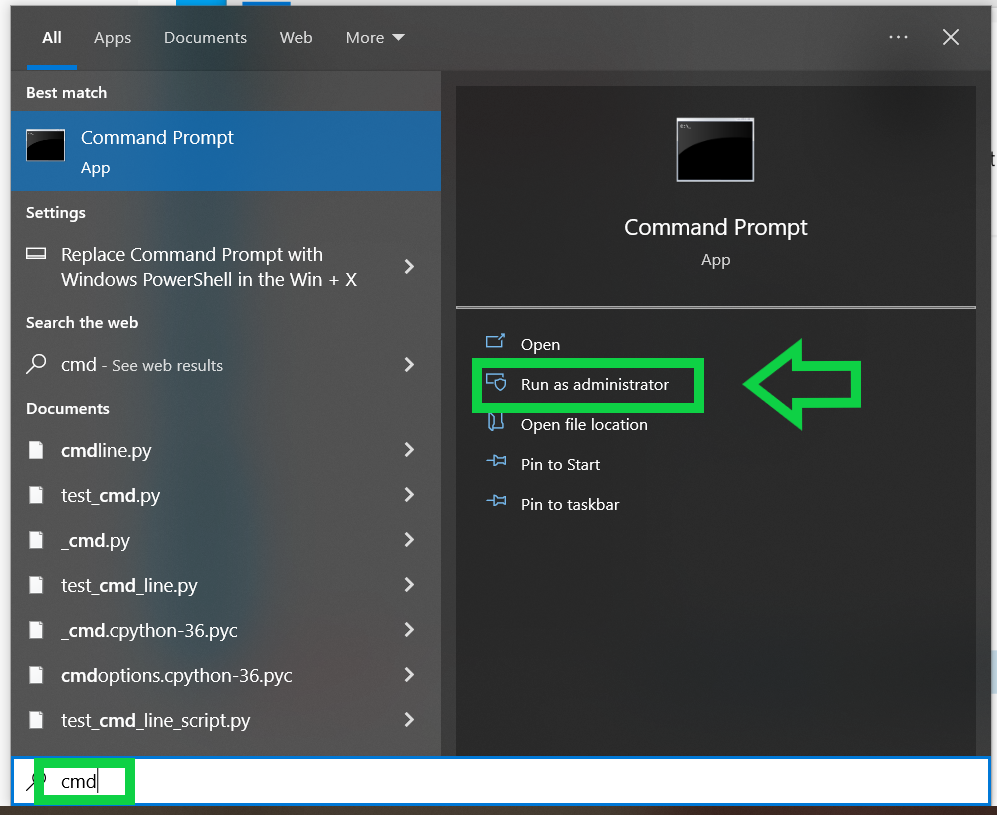This screenshot has height=815, width=997.
Task: Switch to the Documents tab
Action: (x=205, y=38)
